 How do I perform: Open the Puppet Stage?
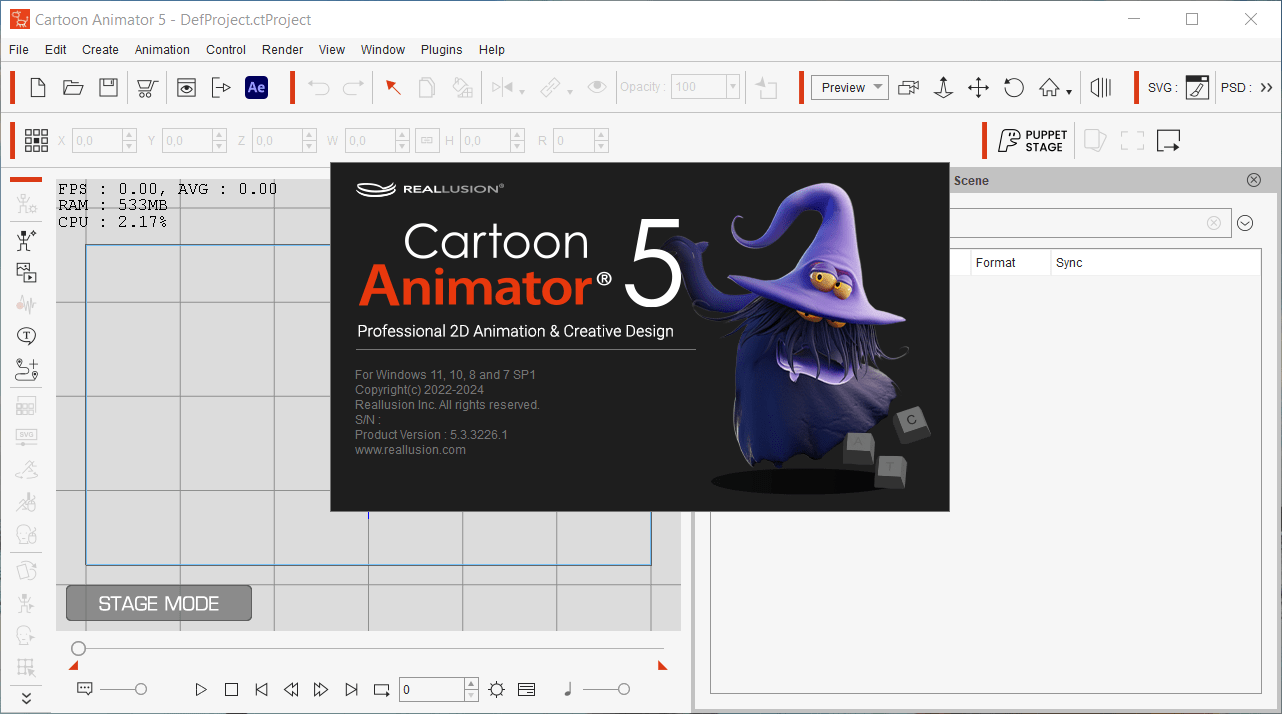pyautogui.click(x=1033, y=141)
